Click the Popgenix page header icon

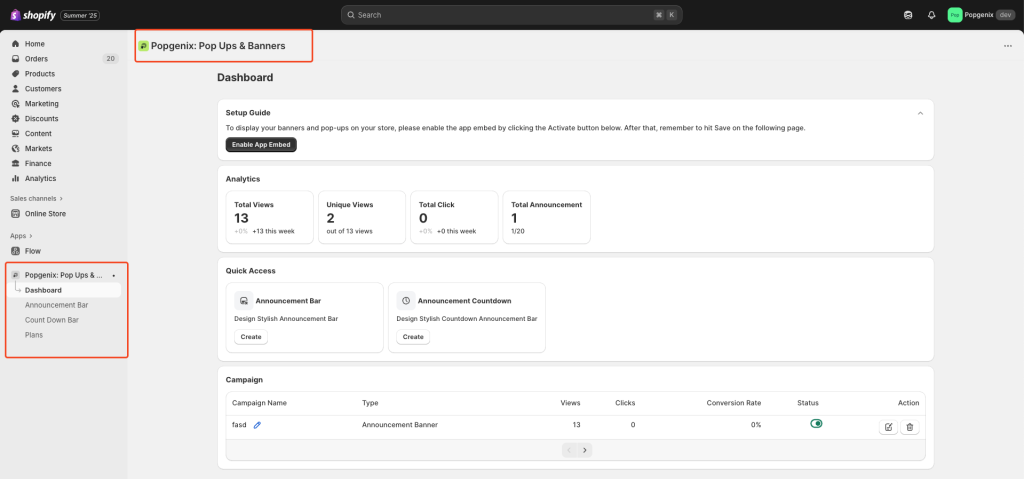coord(144,46)
